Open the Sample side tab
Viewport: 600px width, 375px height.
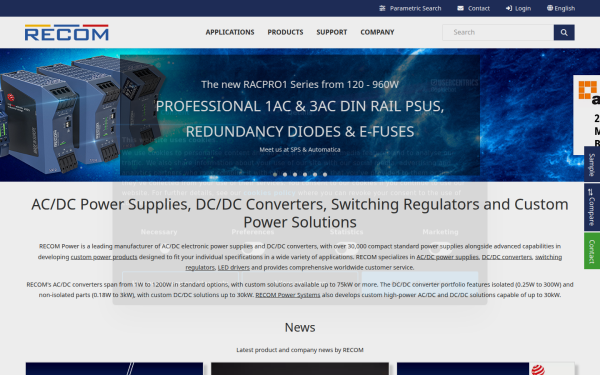click(x=592, y=164)
